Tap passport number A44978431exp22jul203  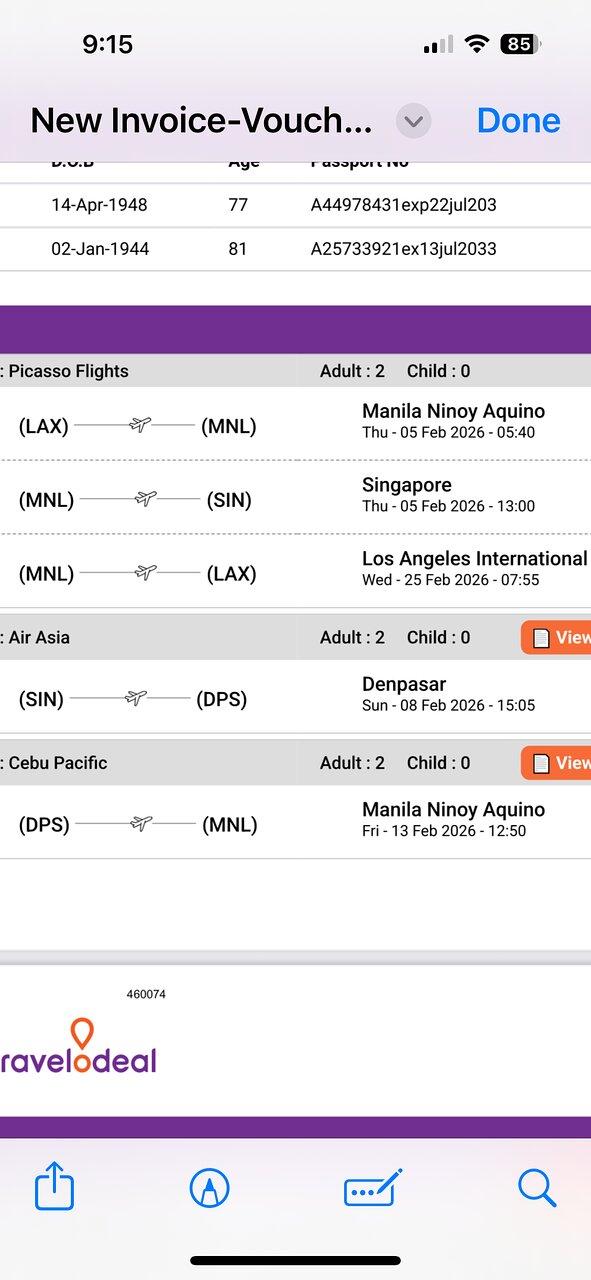403,205
